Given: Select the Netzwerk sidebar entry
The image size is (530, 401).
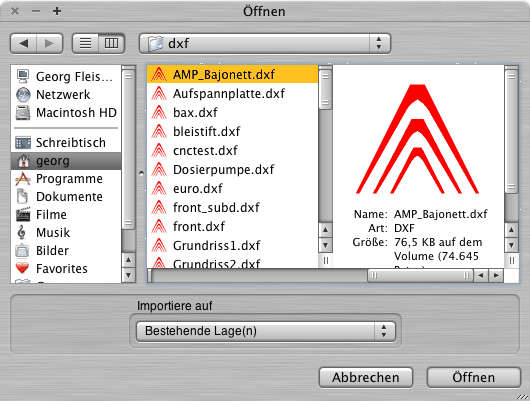Looking at the screenshot, I should coord(66,95).
